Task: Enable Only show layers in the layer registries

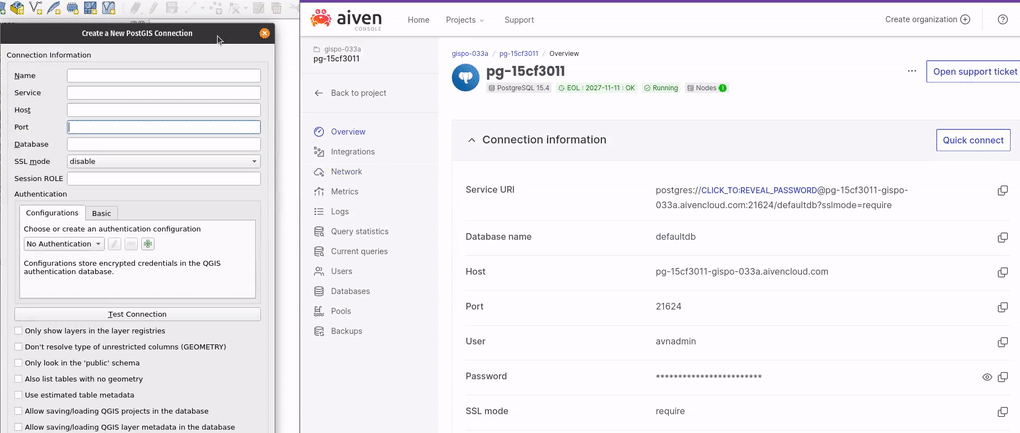Action: pos(18,331)
